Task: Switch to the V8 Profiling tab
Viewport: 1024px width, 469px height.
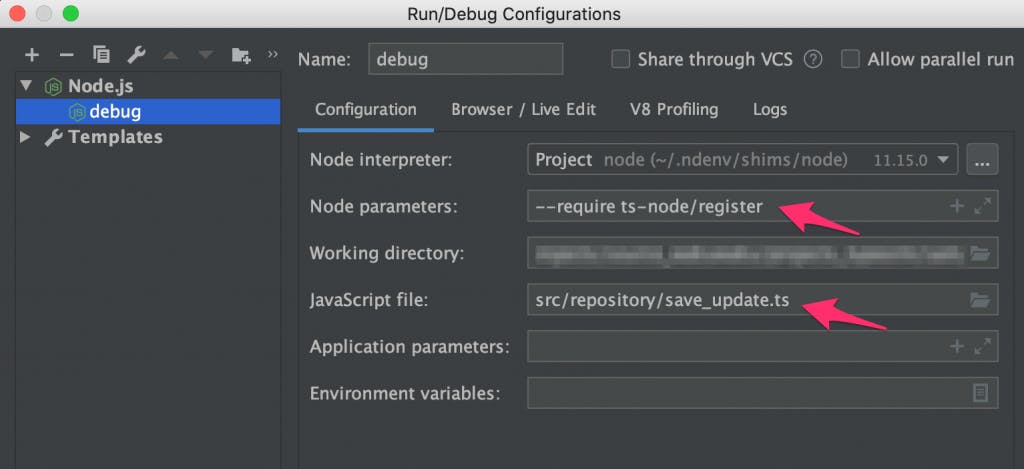Action: (x=673, y=110)
